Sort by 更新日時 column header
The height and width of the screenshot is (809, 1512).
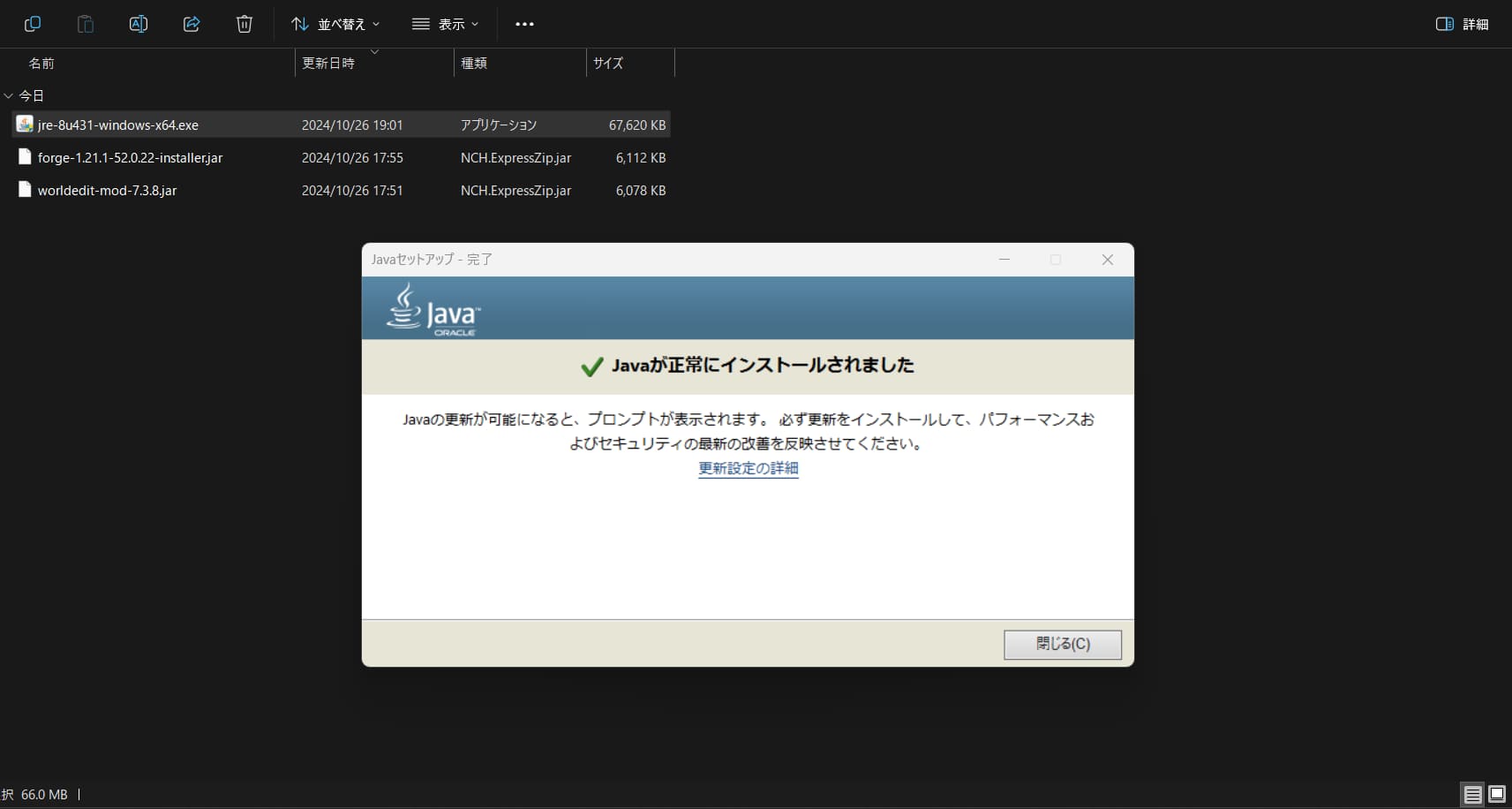[x=328, y=64]
